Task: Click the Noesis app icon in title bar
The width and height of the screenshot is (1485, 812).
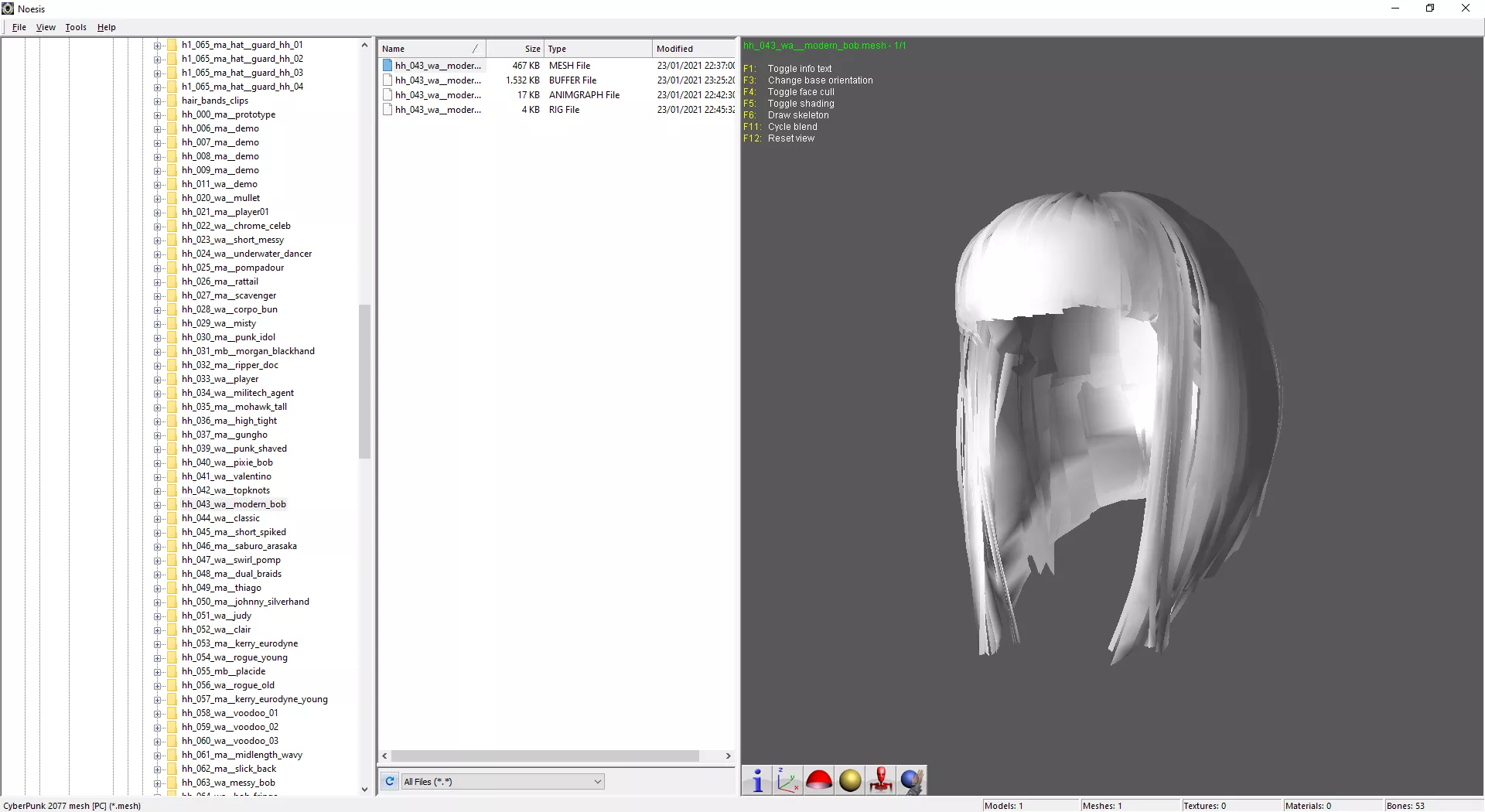Action: point(8,9)
